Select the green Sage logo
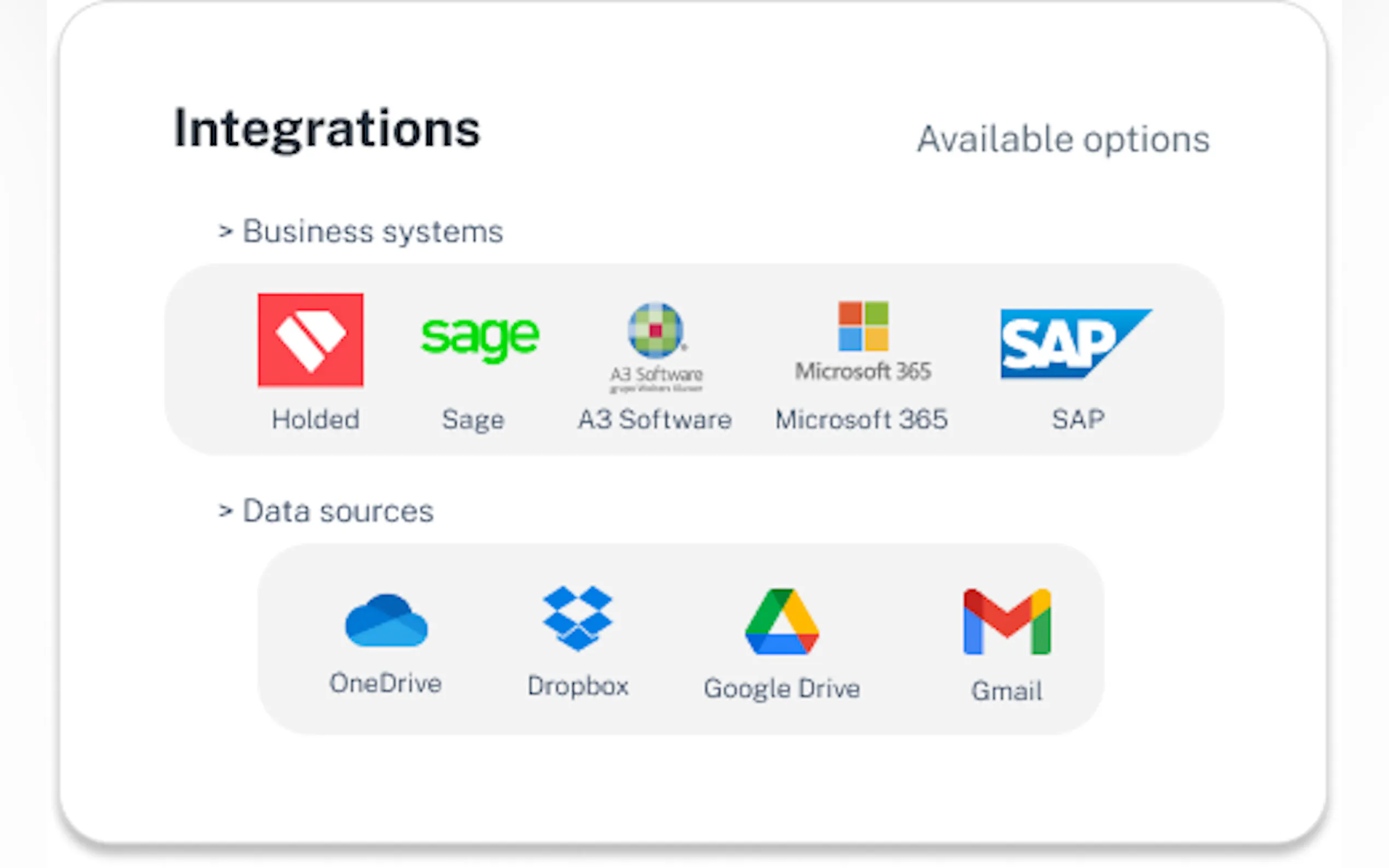This screenshot has height=868, width=1389. 480,338
